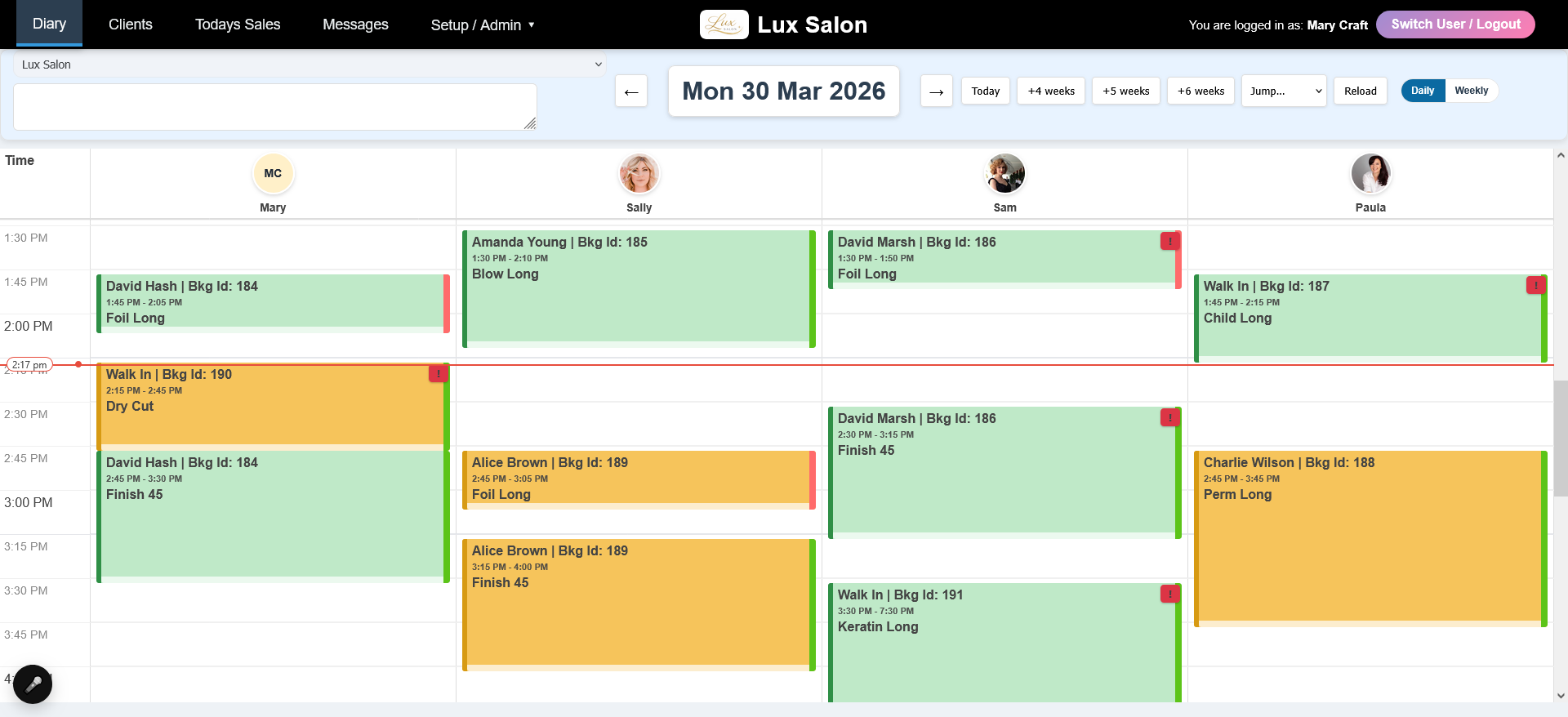
Task: Open David Hash Finish 45 booking
Action: click(273, 517)
